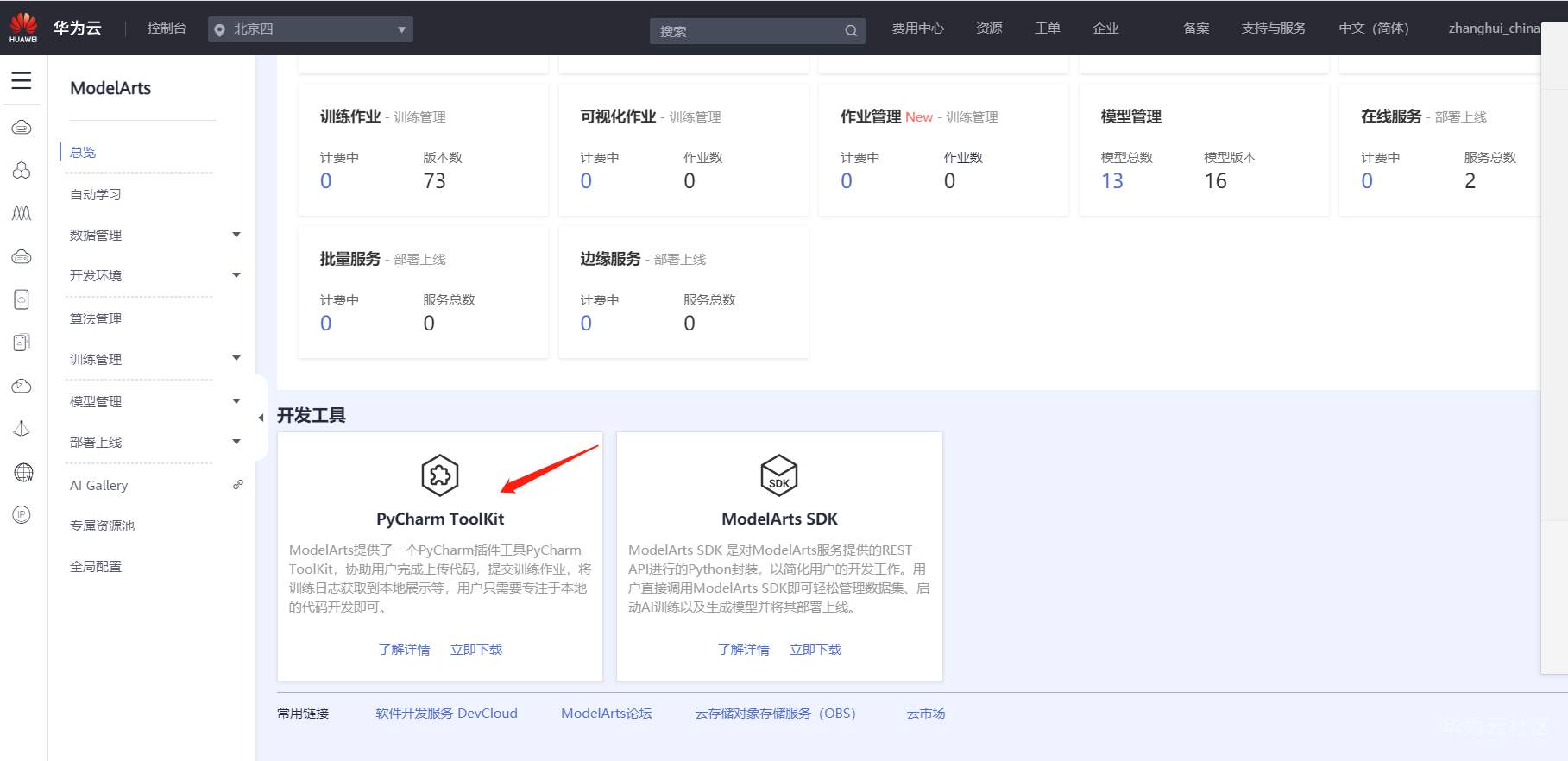The width and height of the screenshot is (1568, 761).
Task: Click the location pin beside 北京四
Action: (220, 30)
